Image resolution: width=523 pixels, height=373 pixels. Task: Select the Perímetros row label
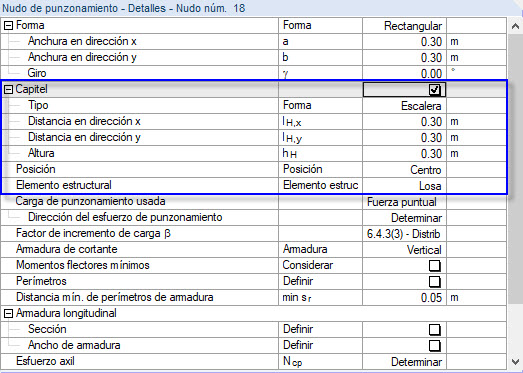click(x=41, y=281)
